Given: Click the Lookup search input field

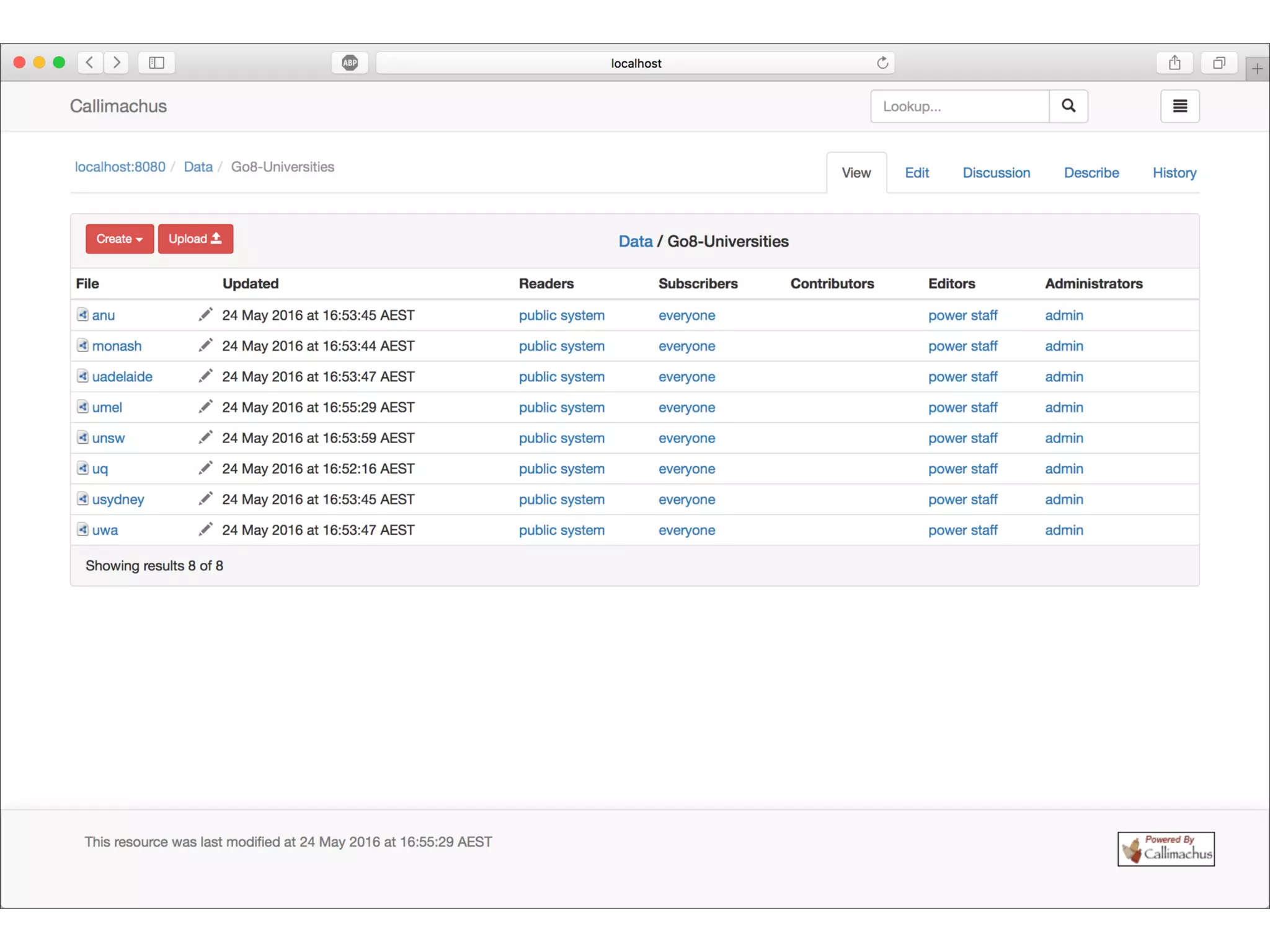Looking at the screenshot, I should pos(959,106).
